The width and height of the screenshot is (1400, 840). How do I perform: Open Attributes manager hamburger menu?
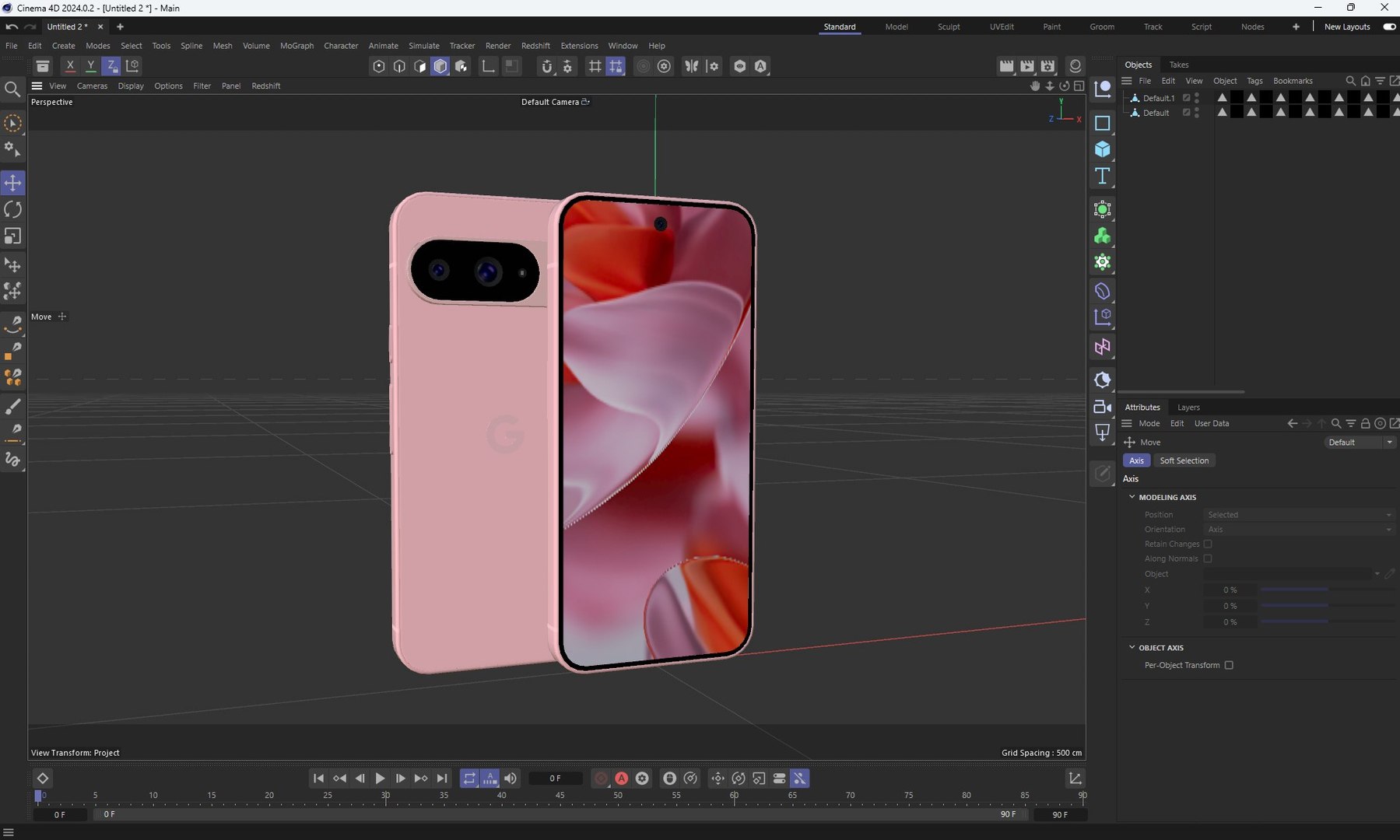1126,423
